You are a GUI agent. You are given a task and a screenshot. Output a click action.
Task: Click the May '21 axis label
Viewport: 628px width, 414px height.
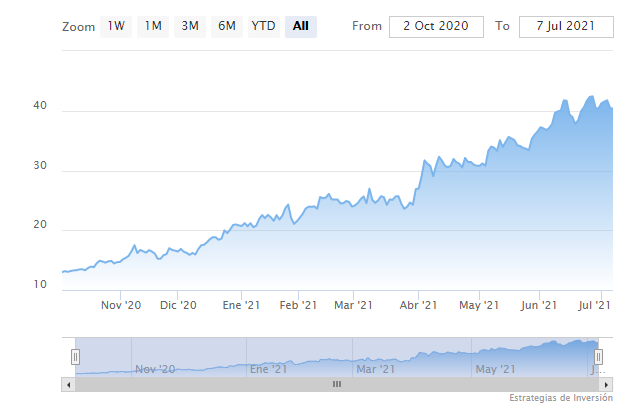(479, 305)
